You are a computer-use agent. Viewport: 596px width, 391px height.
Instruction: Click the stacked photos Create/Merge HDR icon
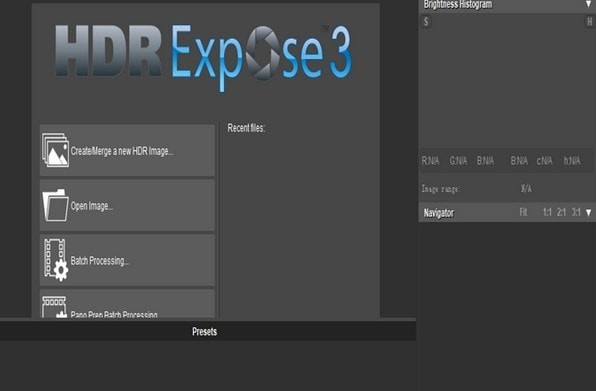point(55,150)
